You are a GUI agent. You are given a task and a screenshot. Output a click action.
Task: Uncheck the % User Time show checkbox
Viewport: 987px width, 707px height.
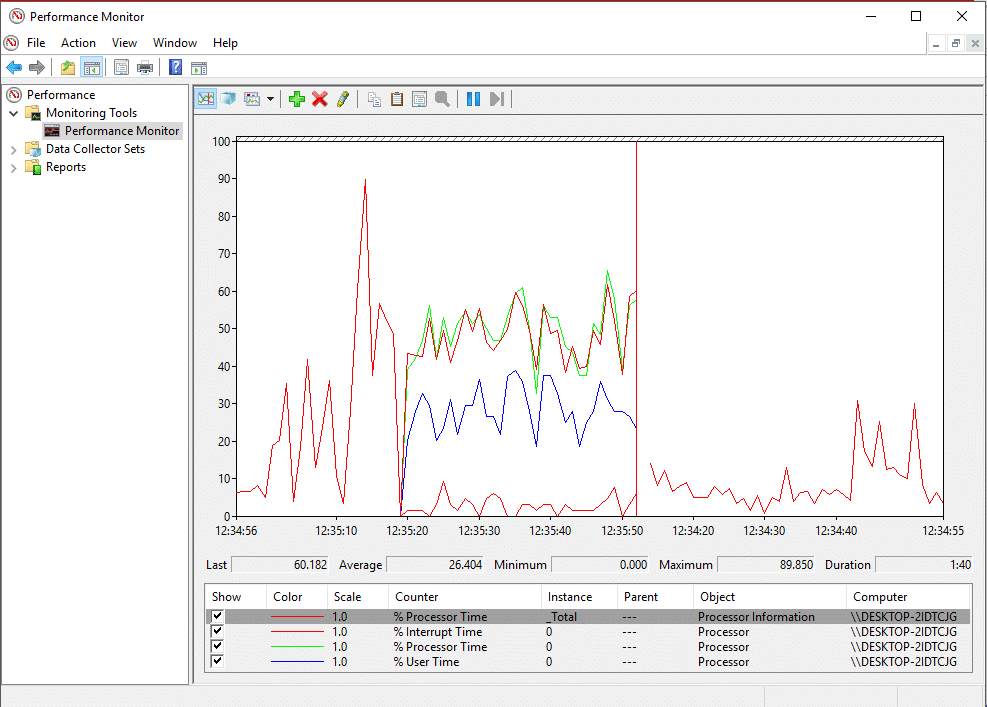click(217, 662)
